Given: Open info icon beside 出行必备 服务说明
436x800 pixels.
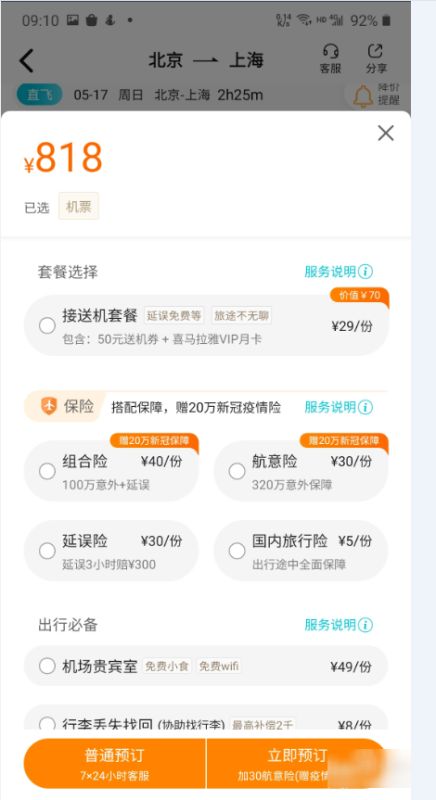Looking at the screenshot, I should coord(365,624).
